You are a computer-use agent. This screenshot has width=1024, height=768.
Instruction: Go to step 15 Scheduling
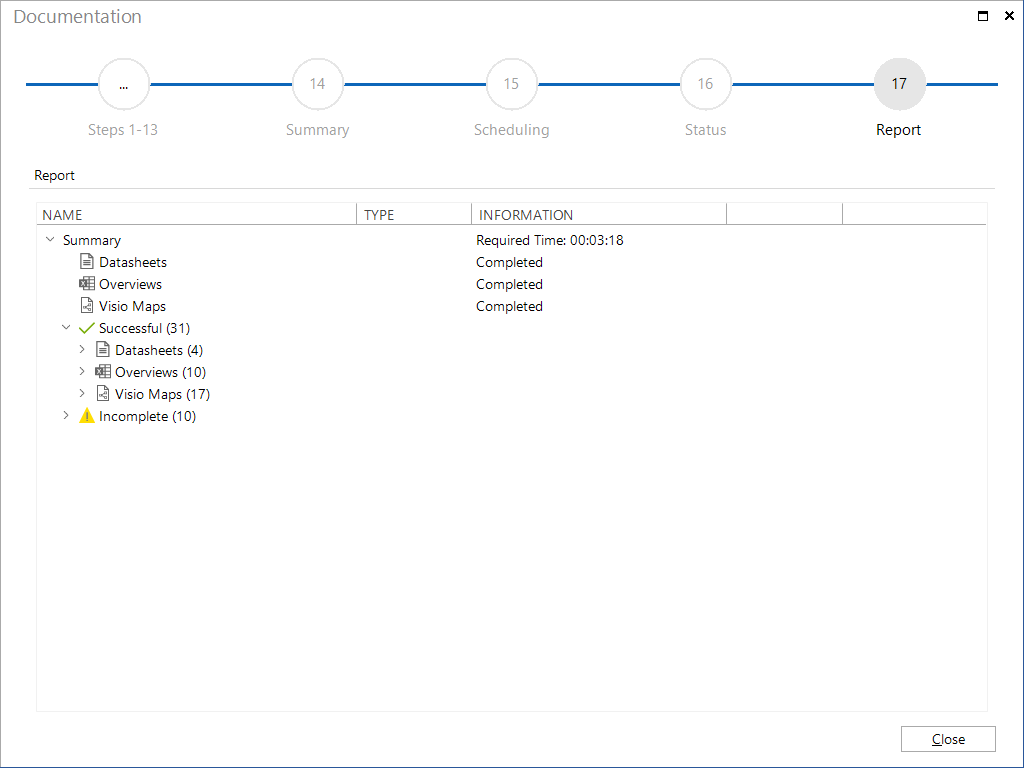511,84
